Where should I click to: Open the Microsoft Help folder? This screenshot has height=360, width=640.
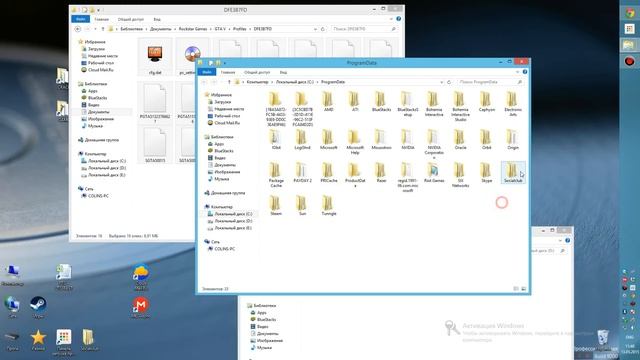point(355,142)
